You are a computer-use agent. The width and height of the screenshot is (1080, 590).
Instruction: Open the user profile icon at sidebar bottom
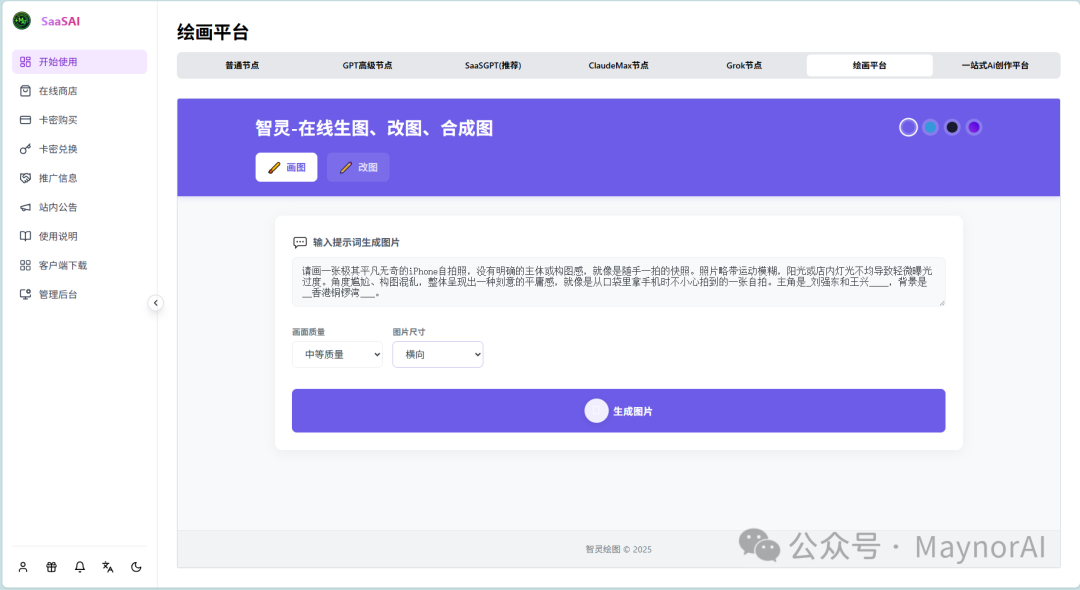(23, 567)
